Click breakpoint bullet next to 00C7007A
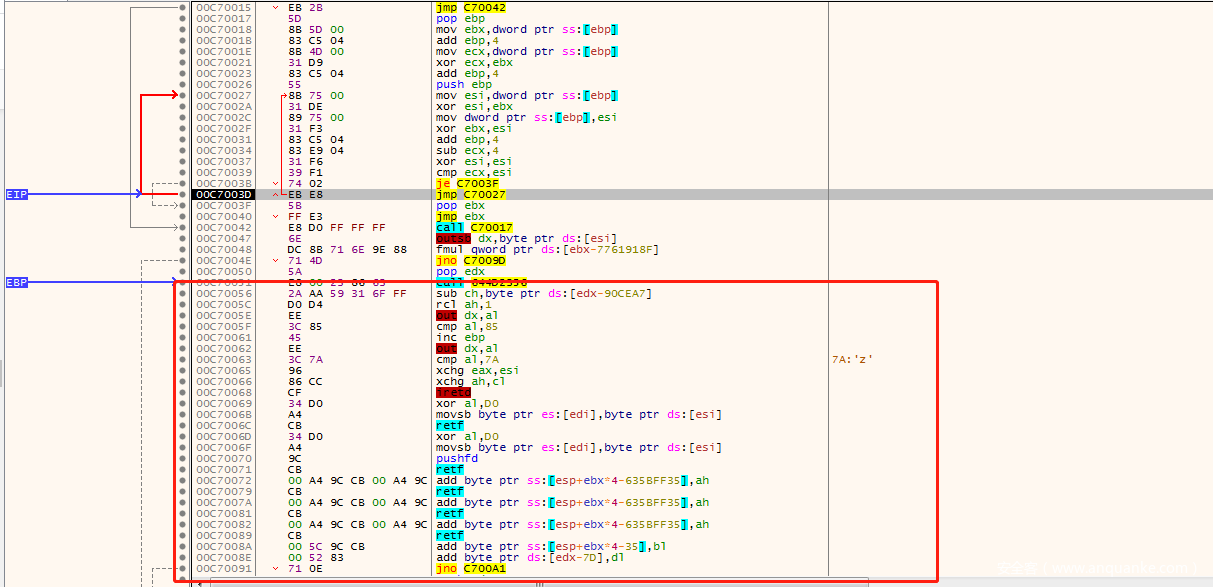Image resolution: width=1213 pixels, height=587 pixels. [181, 503]
